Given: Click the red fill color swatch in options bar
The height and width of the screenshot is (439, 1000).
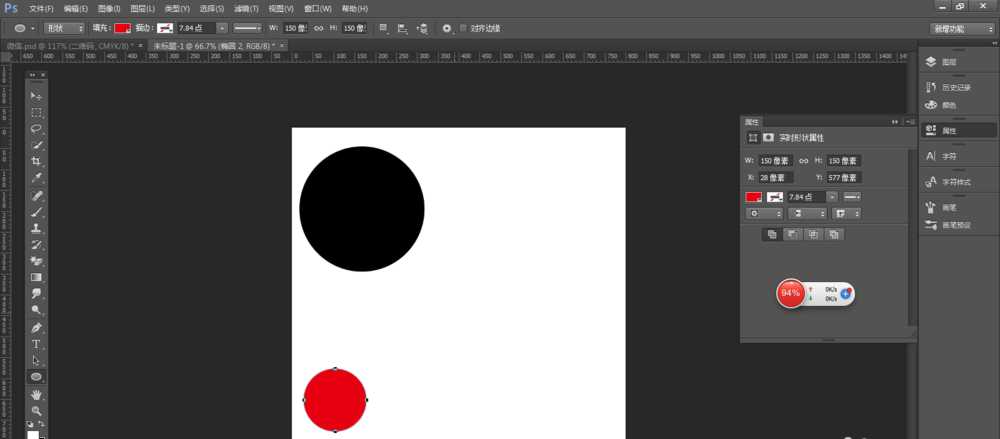Looking at the screenshot, I should [122, 29].
